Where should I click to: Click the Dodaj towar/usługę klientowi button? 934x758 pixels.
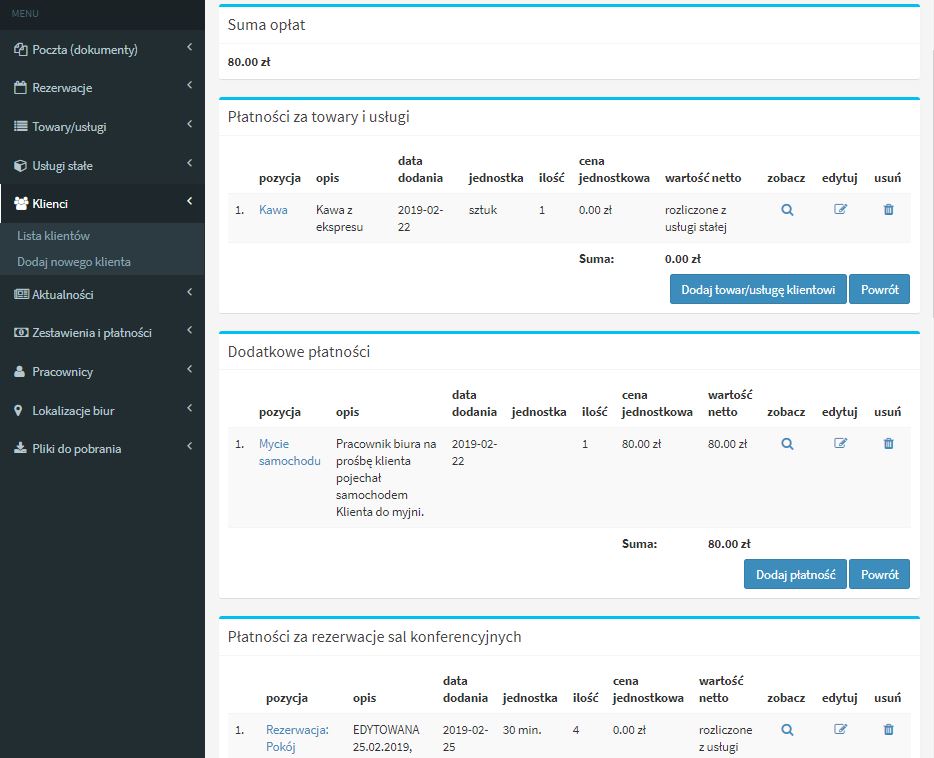(758, 289)
